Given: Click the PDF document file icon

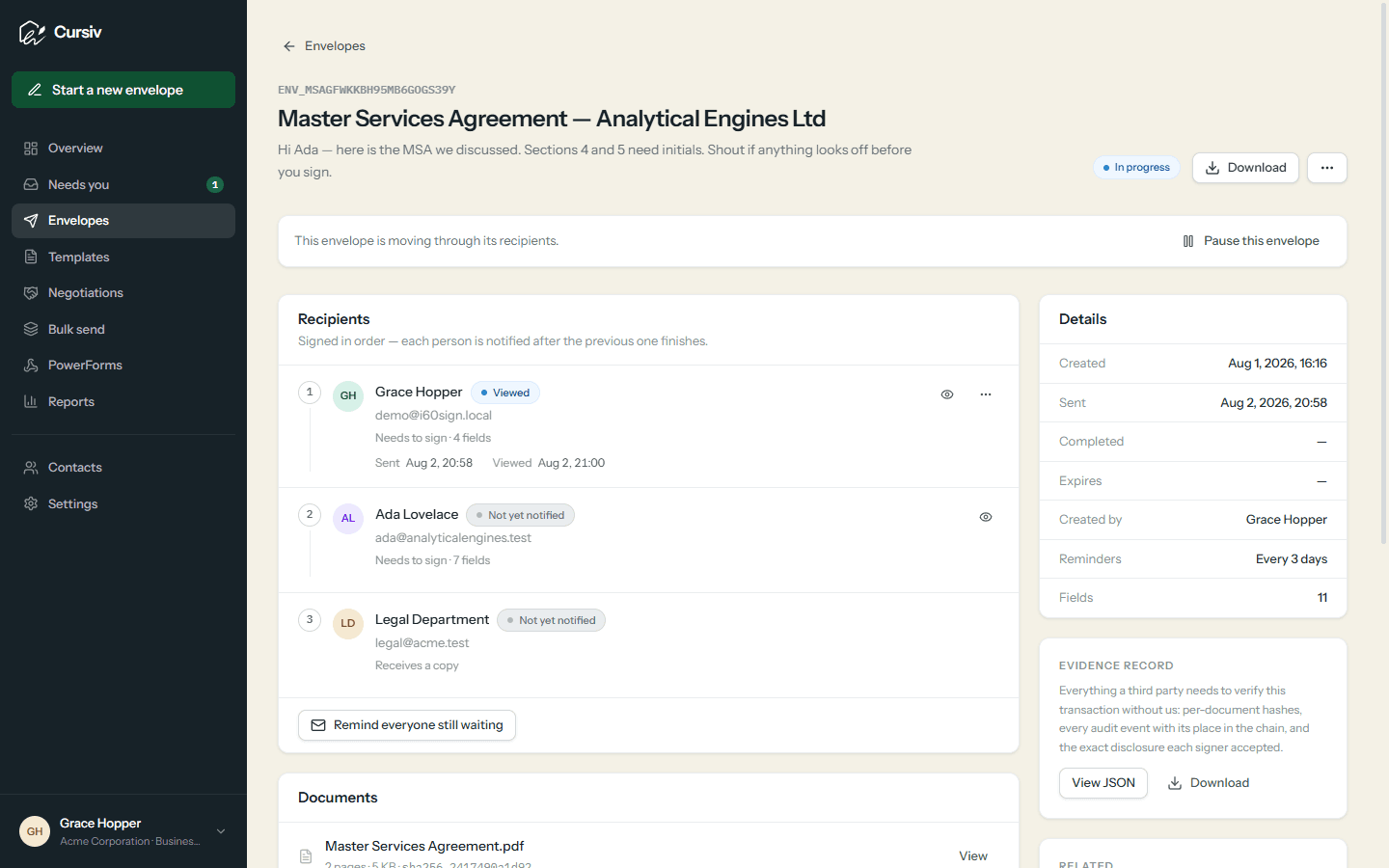Looking at the screenshot, I should click(x=306, y=856).
